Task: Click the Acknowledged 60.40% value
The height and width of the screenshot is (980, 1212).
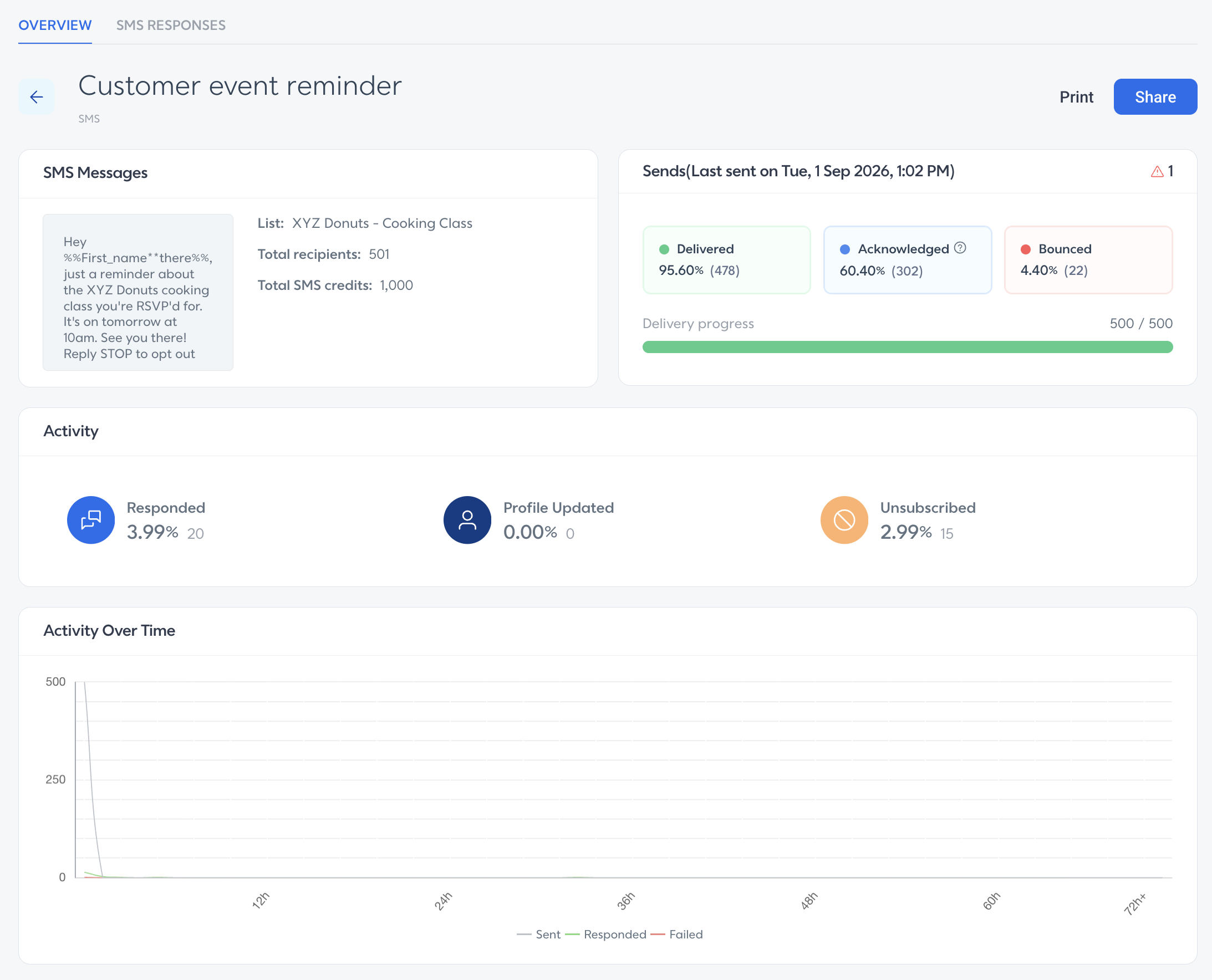Action: click(862, 271)
